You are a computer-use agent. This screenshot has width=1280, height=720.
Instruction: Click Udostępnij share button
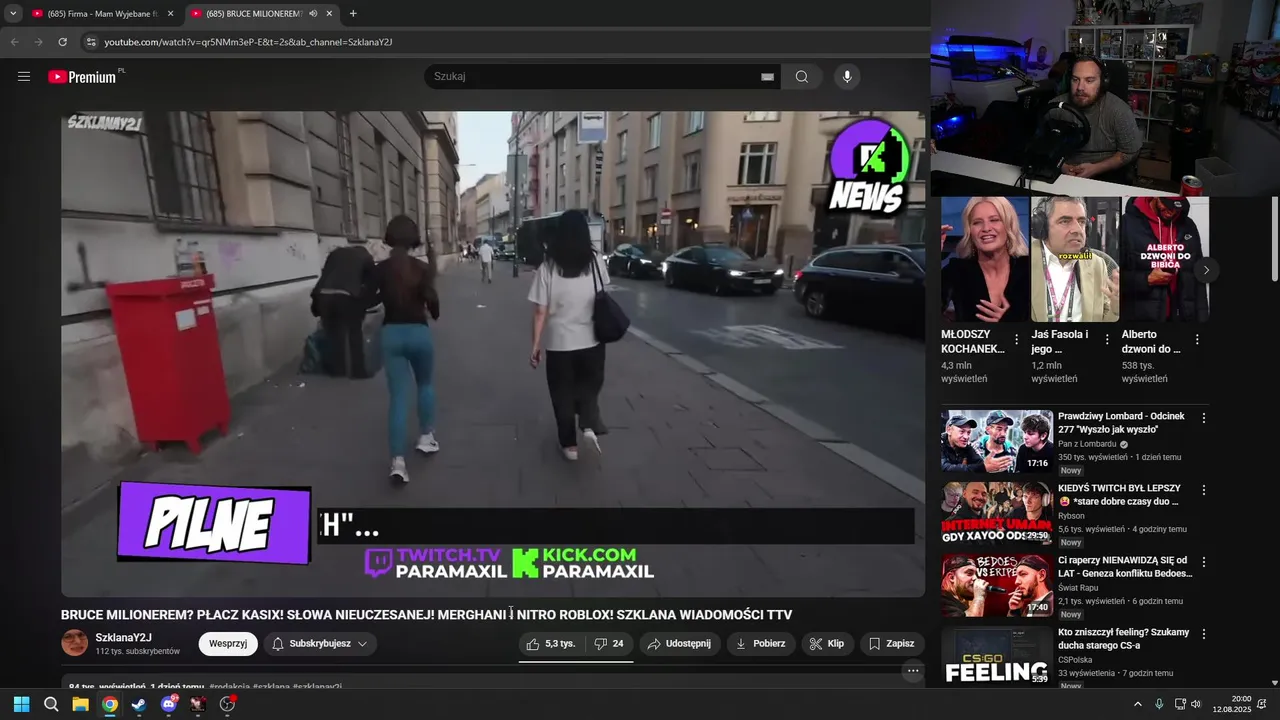[679, 644]
